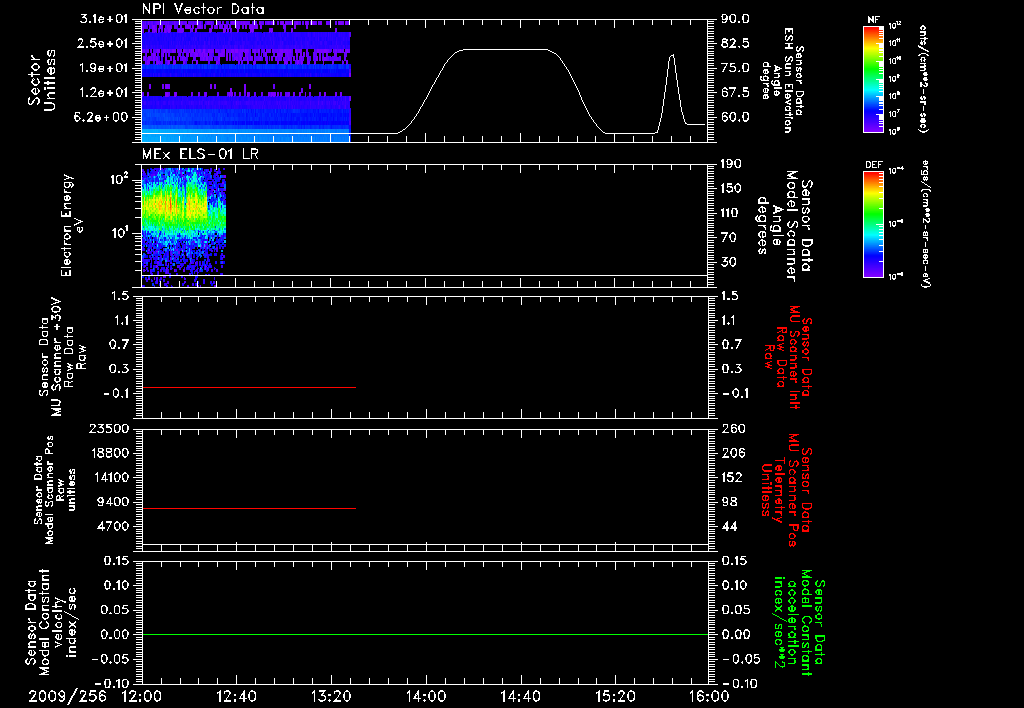The height and width of the screenshot is (708, 1024).
Task: Click the '1.2e+01' sector tick value
Action: pos(101,93)
